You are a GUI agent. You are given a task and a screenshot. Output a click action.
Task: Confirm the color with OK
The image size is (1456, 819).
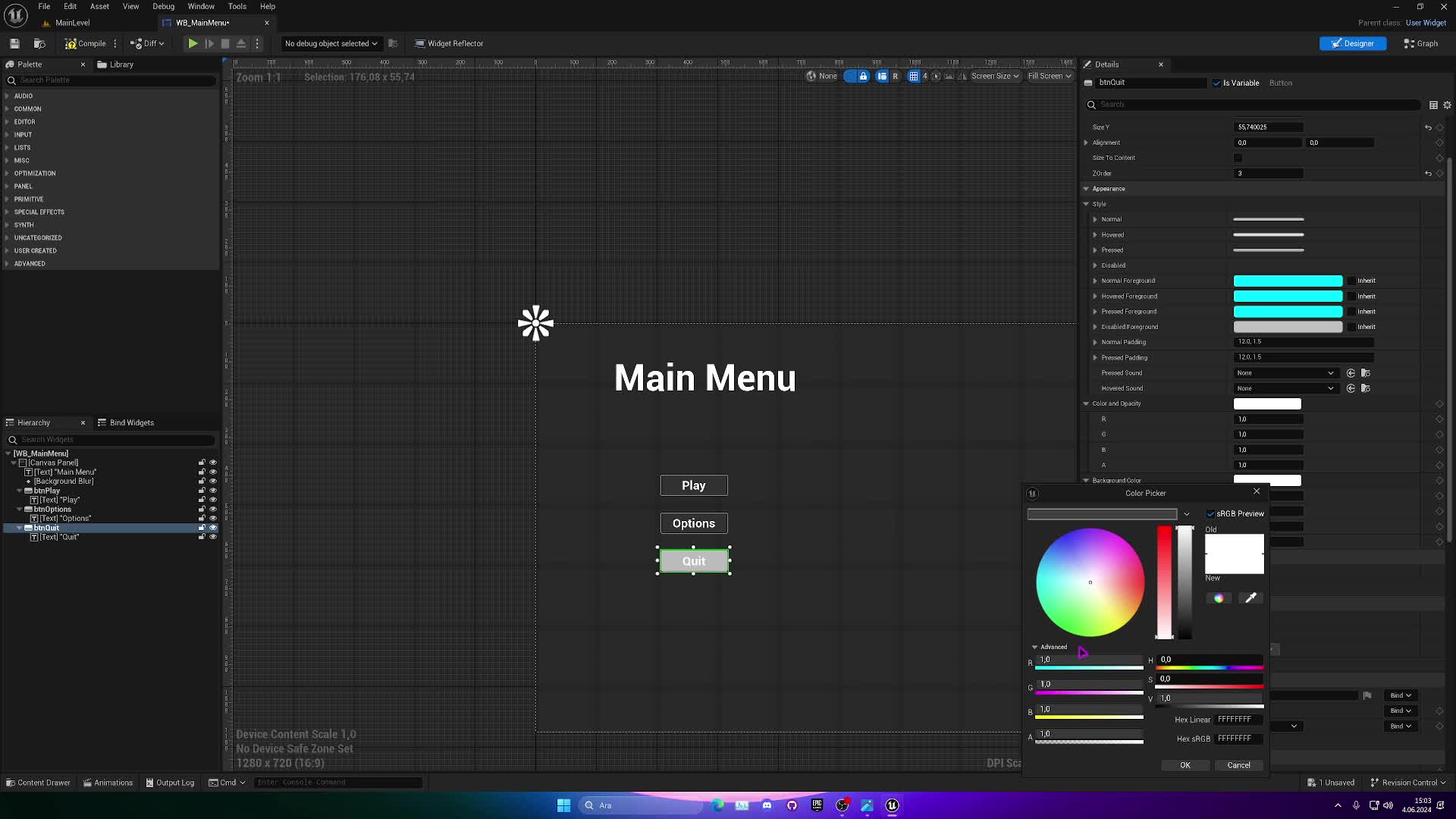click(1185, 765)
